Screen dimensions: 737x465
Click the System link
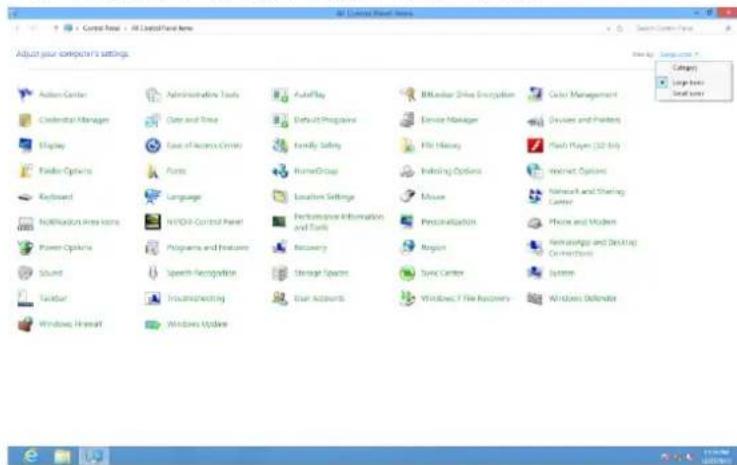(x=561, y=273)
